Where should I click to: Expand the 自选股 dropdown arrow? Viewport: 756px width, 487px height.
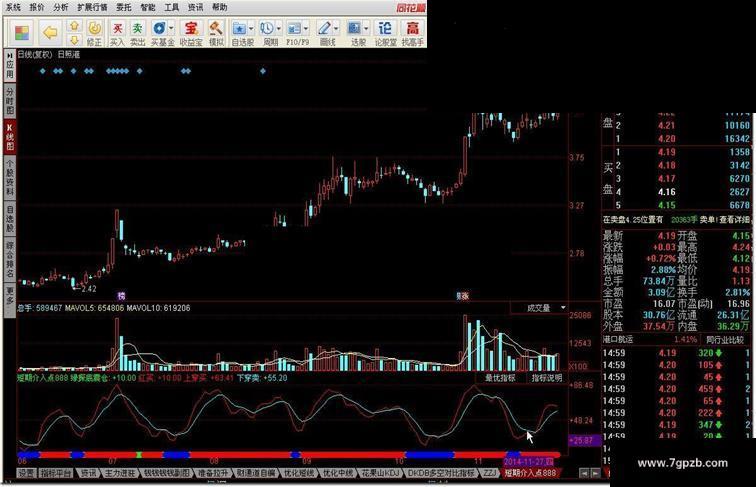tap(251, 29)
